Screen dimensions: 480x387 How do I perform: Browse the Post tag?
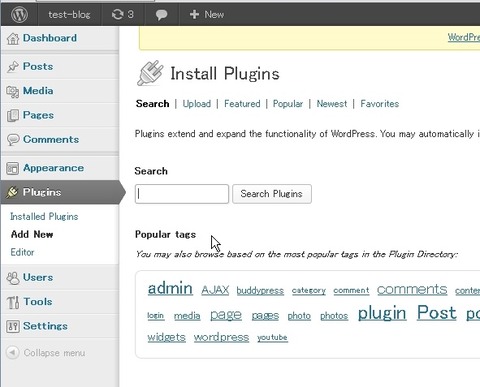pos(437,313)
